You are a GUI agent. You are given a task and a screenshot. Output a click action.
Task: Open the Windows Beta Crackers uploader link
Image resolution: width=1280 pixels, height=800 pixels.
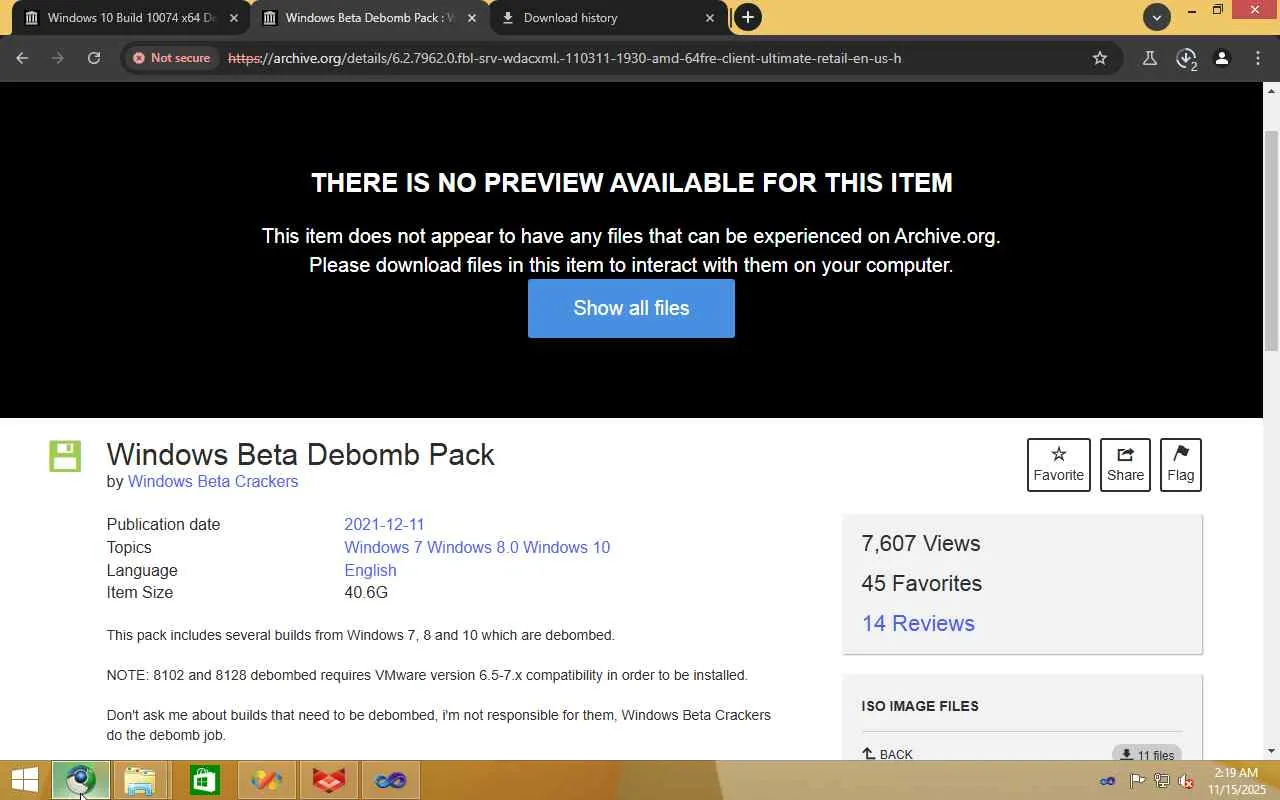click(x=213, y=482)
